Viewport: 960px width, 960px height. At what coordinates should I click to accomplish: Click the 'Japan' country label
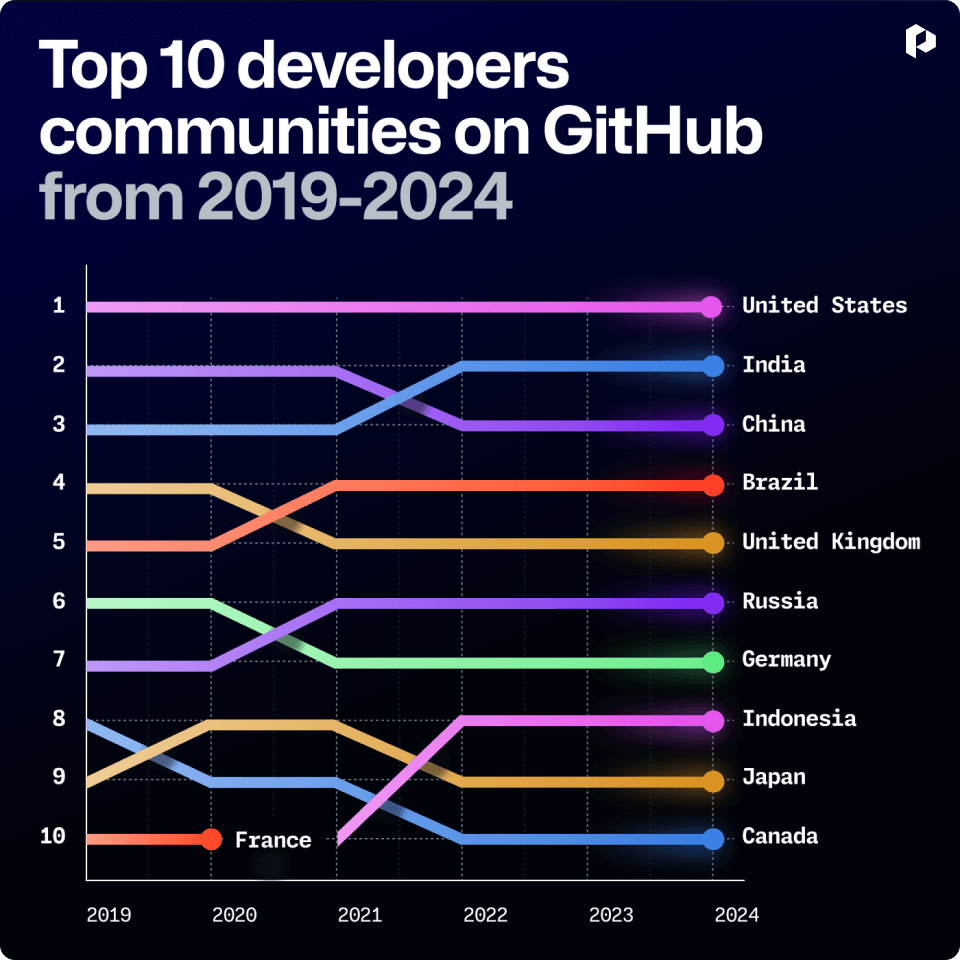[x=774, y=778]
